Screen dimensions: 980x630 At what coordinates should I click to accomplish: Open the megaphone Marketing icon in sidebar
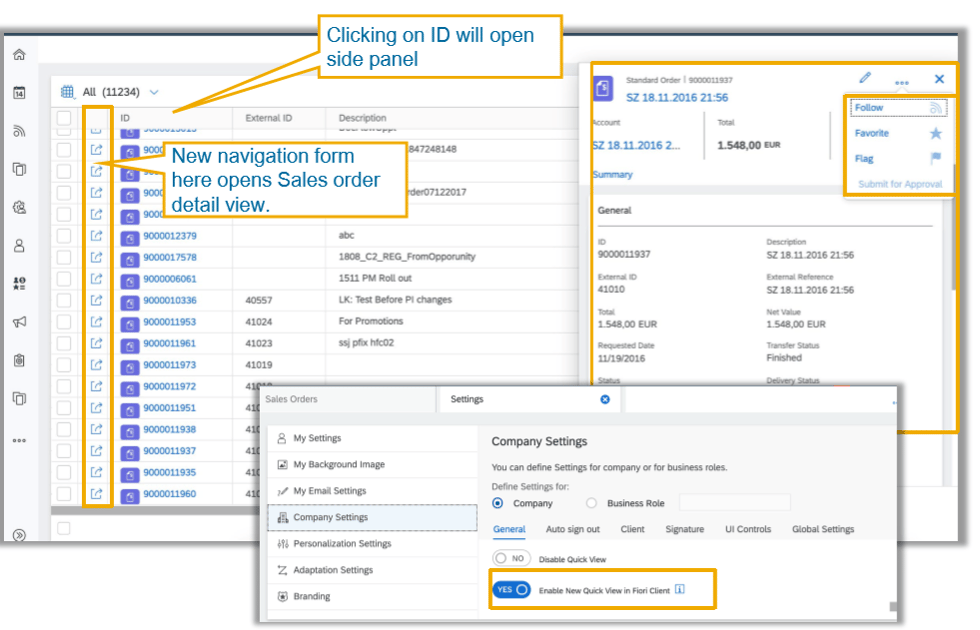pos(19,322)
